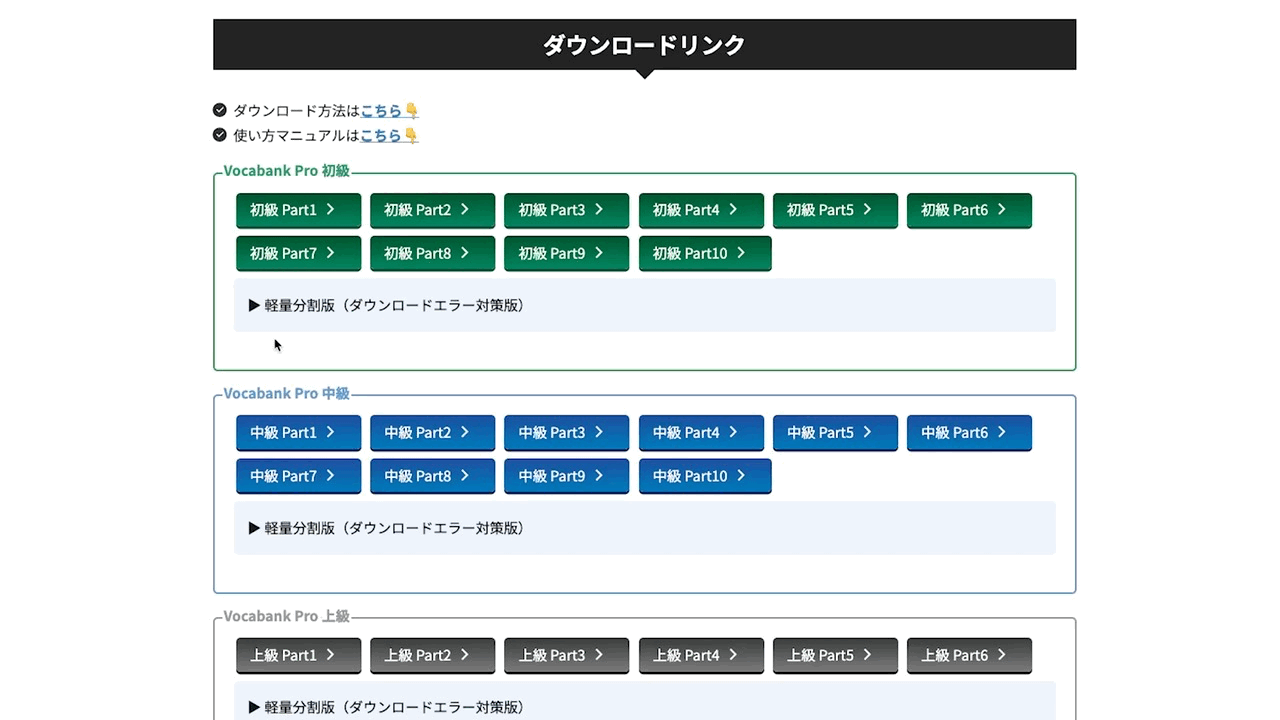Select the 初級 Part8 download button
The width and height of the screenshot is (1280, 720).
coord(432,254)
